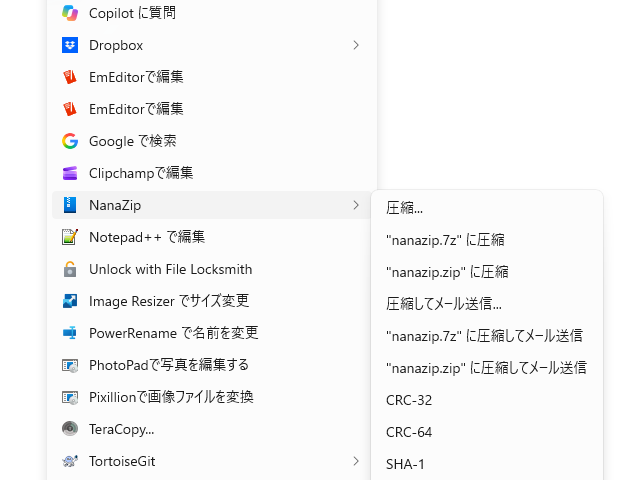Compute SHA-1 hash
This screenshot has height=480, width=640.
tap(487, 464)
